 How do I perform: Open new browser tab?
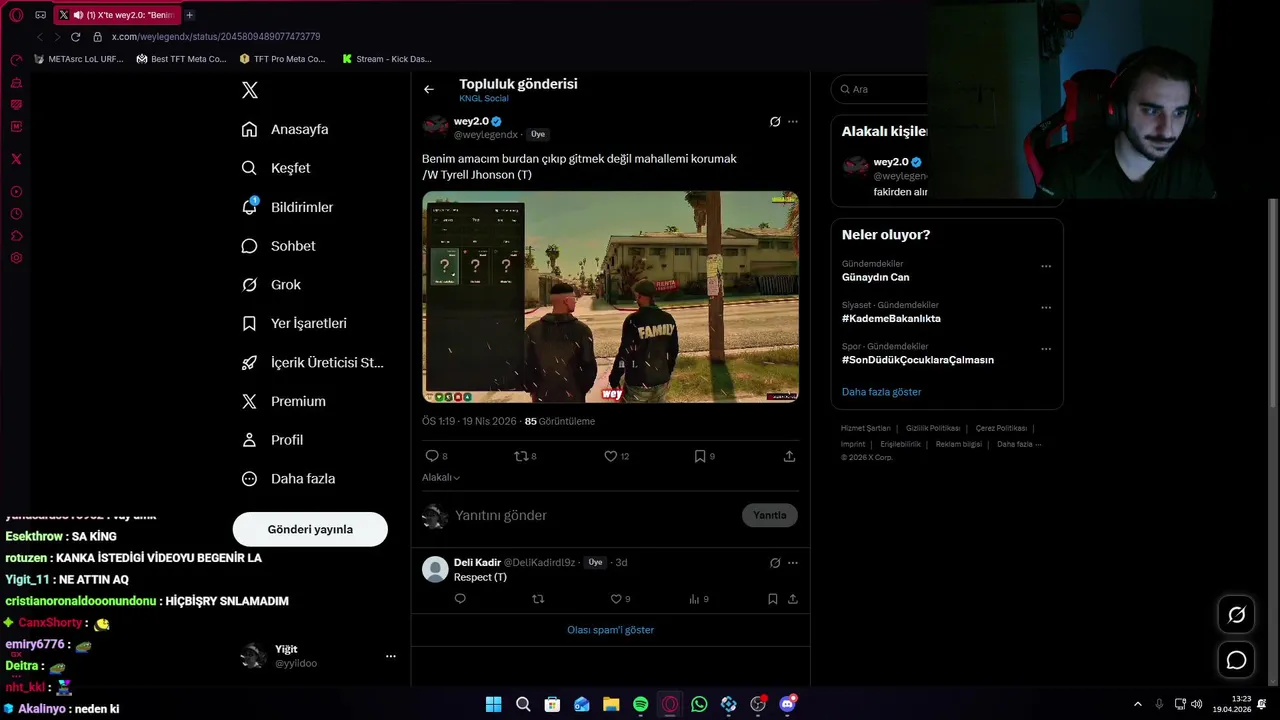pyautogui.click(x=189, y=15)
